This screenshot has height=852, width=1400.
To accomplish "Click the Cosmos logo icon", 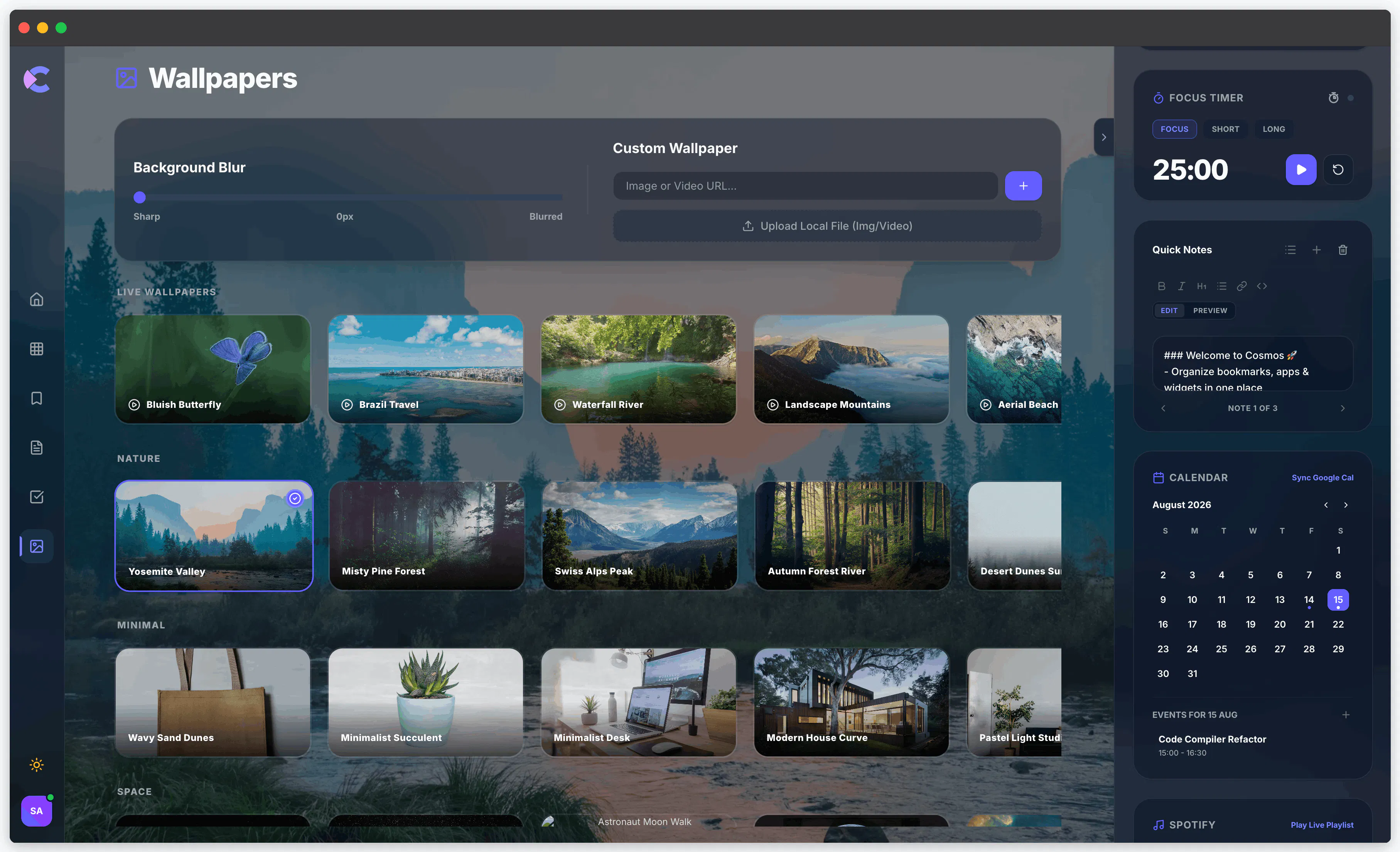I will [37, 79].
